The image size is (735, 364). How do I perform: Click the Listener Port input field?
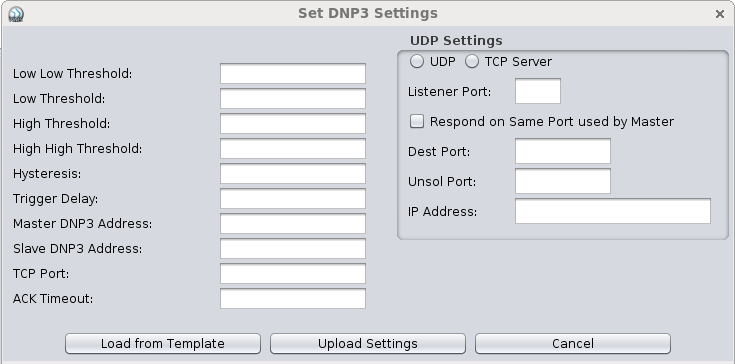[x=538, y=91]
